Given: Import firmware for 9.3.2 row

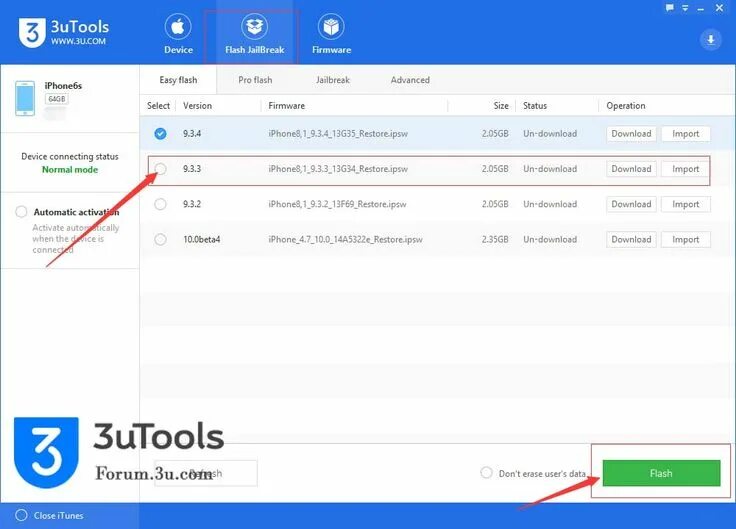Looking at the screenshot, I should [685, 204].
